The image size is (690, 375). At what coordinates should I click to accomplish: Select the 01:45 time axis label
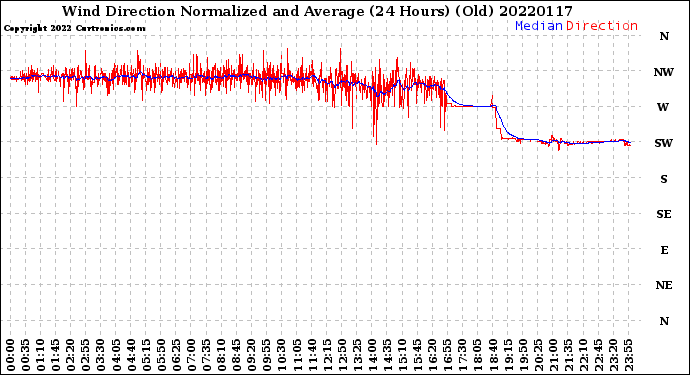point(56,355)
